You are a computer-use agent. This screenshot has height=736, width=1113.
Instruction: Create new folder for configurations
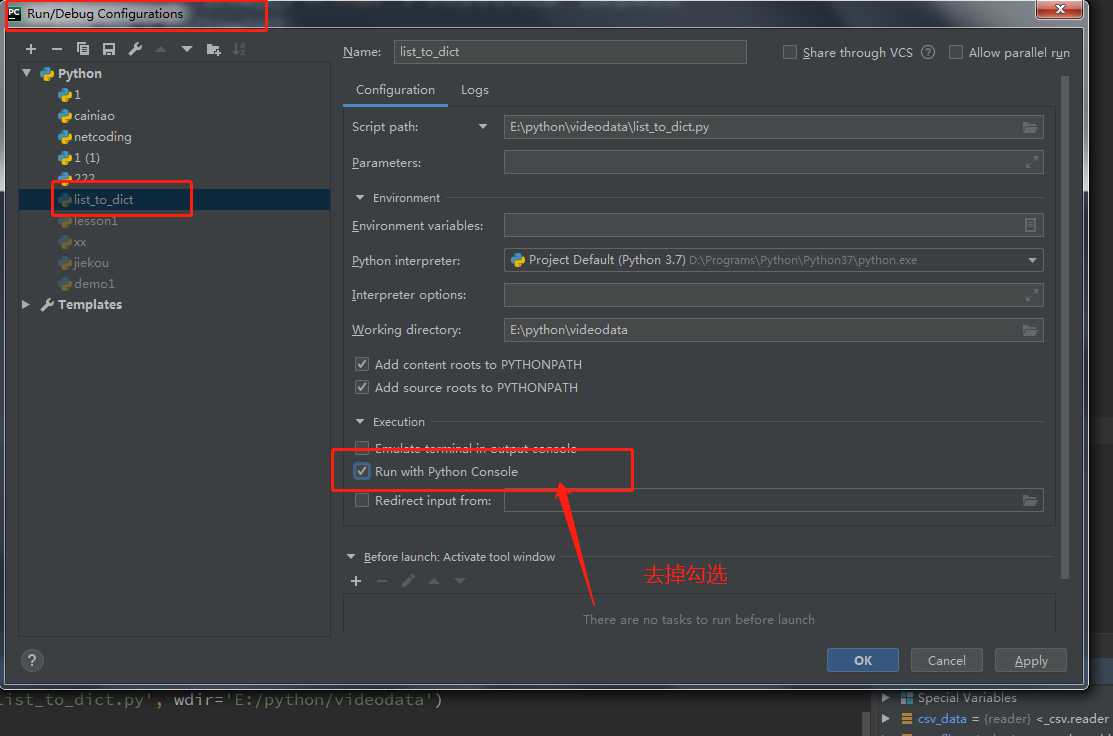(213, 49)
